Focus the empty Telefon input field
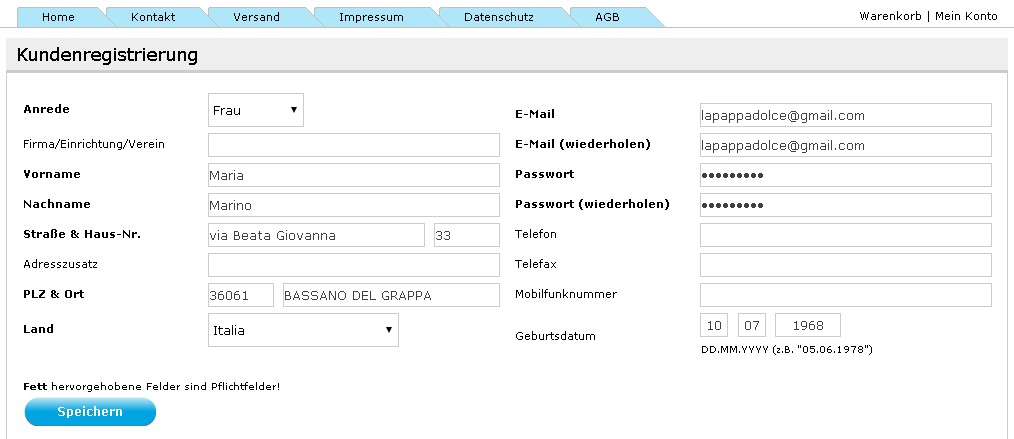 pos(845,235)
